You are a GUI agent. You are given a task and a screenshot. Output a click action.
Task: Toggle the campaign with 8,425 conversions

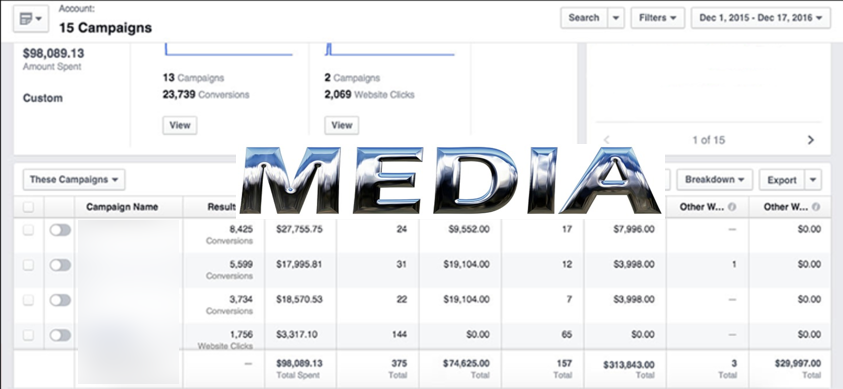point(60,230)
